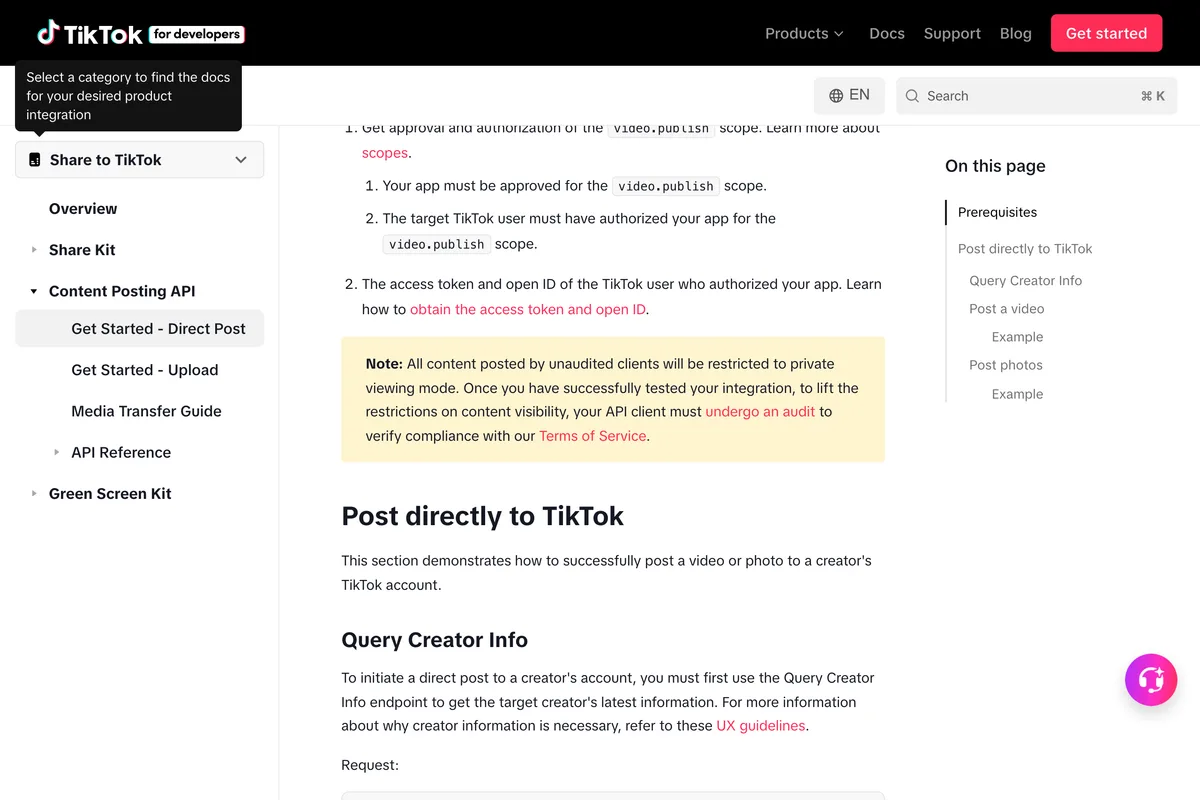Open the Support menu item
This screenshot has width=1200, height=800.
(952, 33)
